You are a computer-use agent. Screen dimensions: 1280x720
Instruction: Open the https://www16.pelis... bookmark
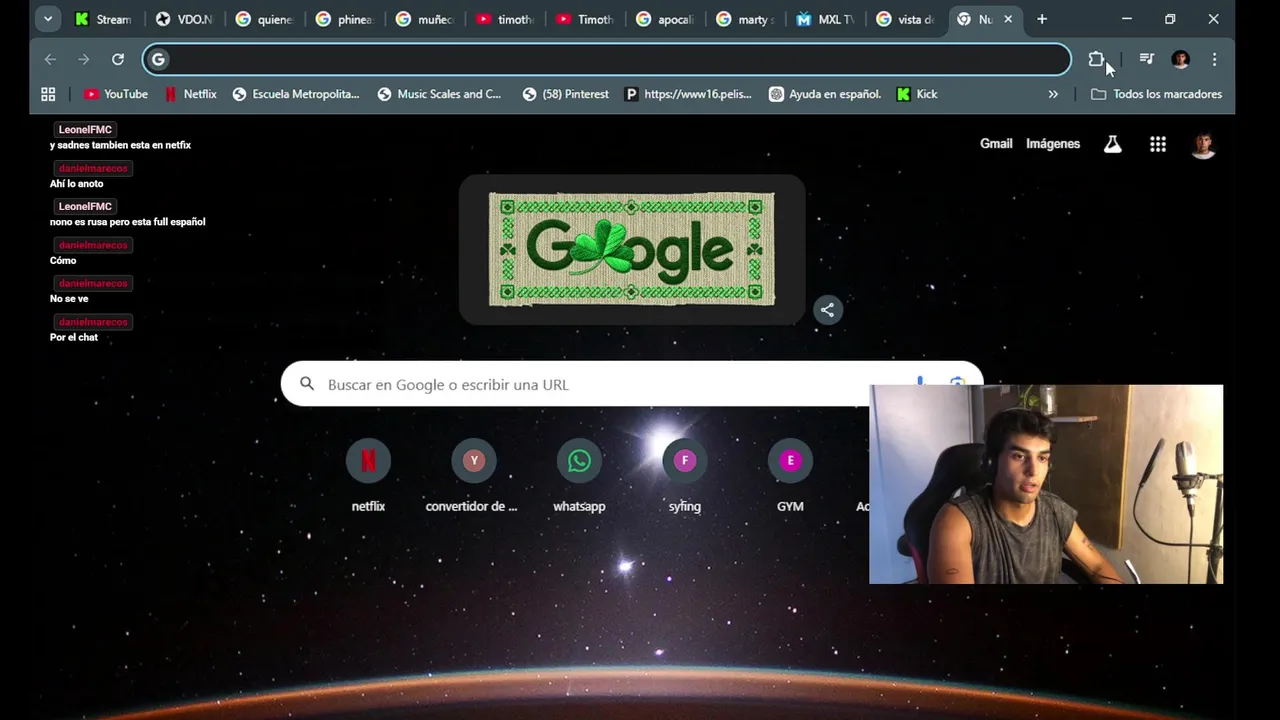tap(688, 94)
